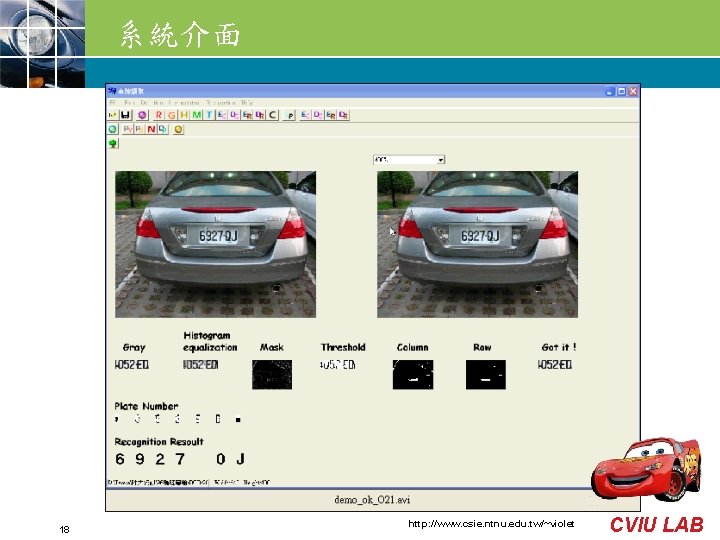Click the Ec icon directly right of P

pyautogui.click(x=305, y=115)
